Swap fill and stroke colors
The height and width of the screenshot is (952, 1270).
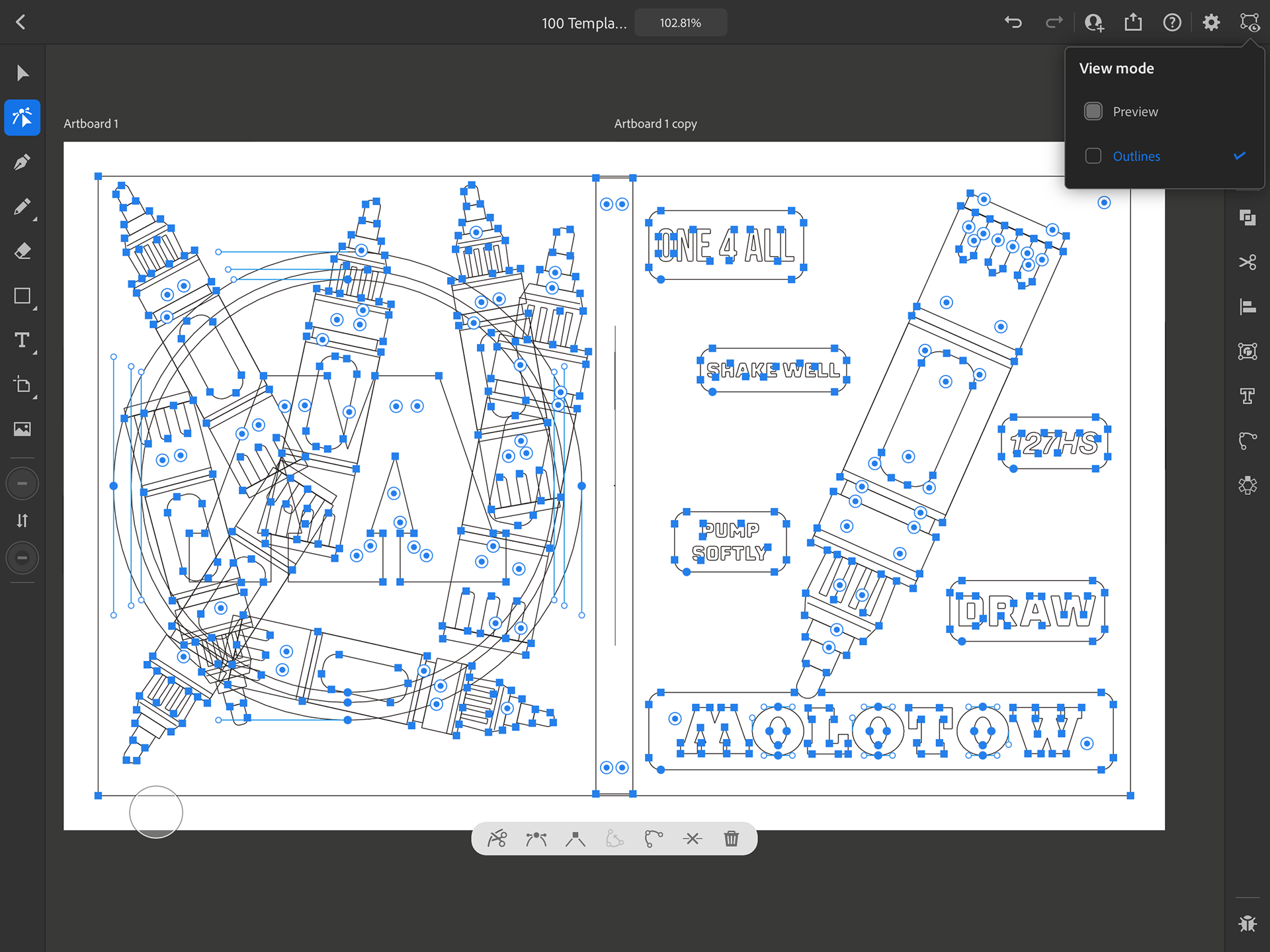pyautogui.click(x=22, y=521)
